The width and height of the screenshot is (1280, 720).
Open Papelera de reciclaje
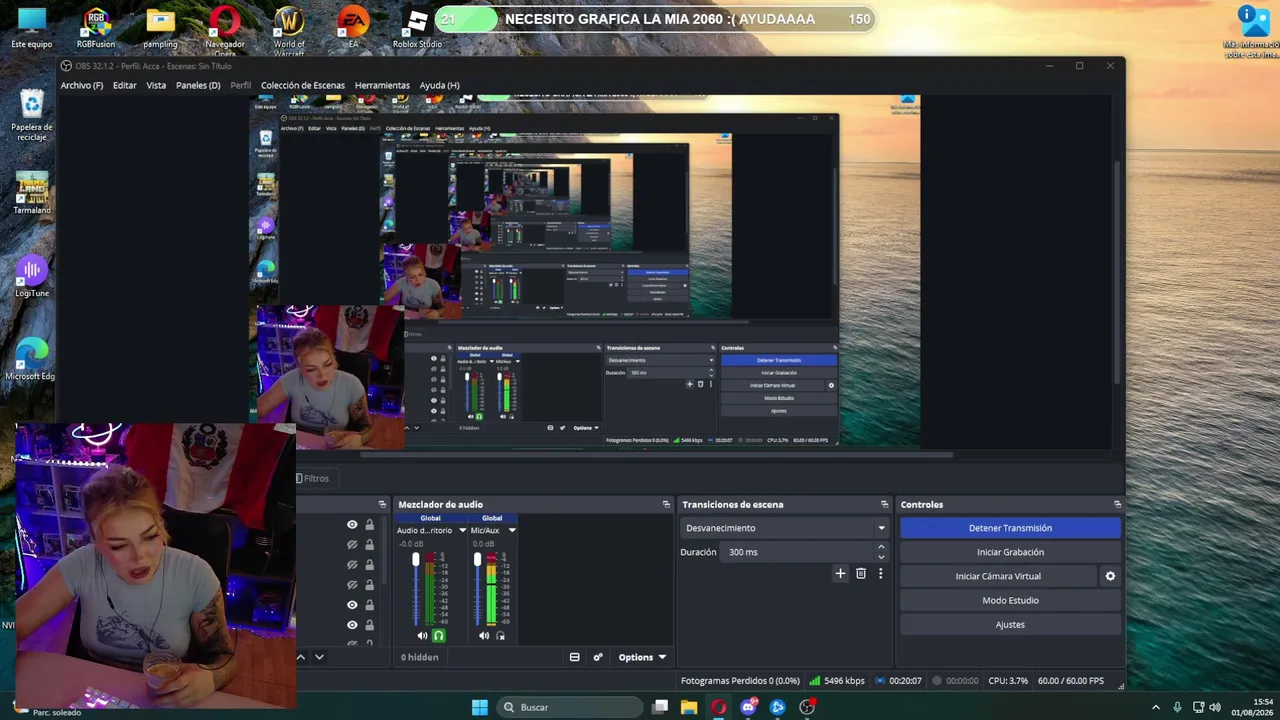pos(32,115)
